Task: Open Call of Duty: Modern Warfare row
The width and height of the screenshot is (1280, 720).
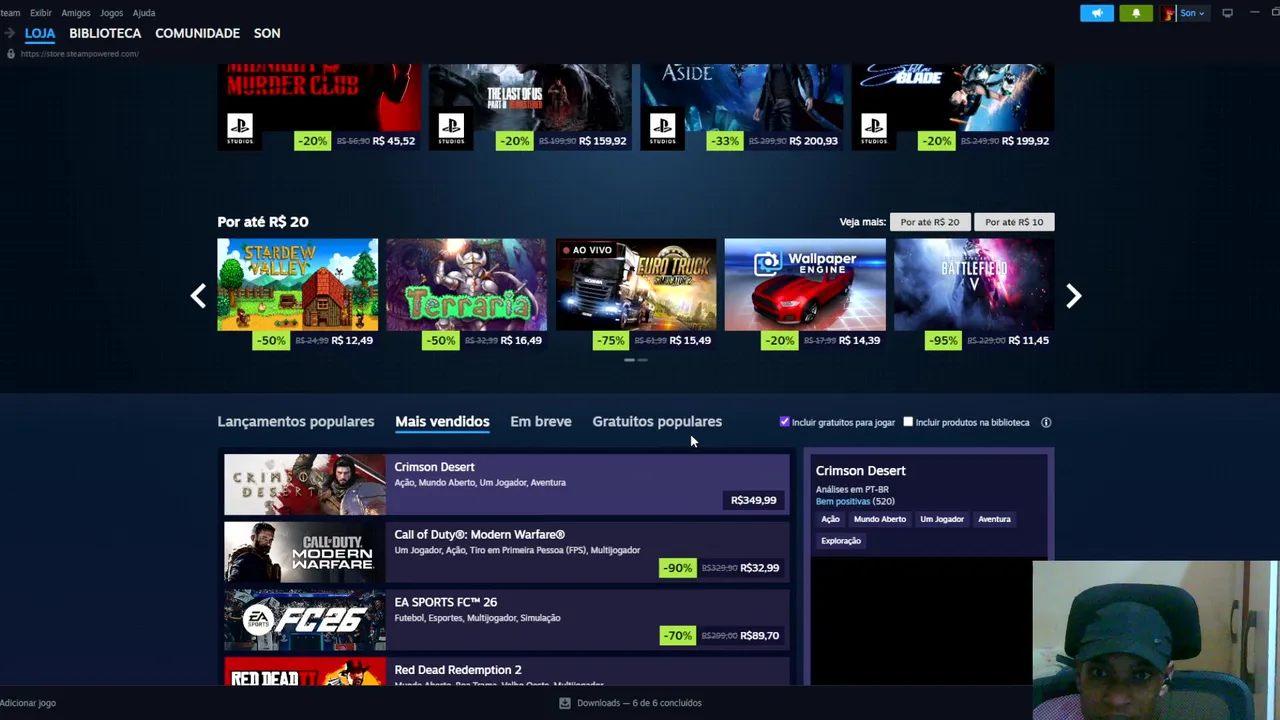Action: click(506, 552)
